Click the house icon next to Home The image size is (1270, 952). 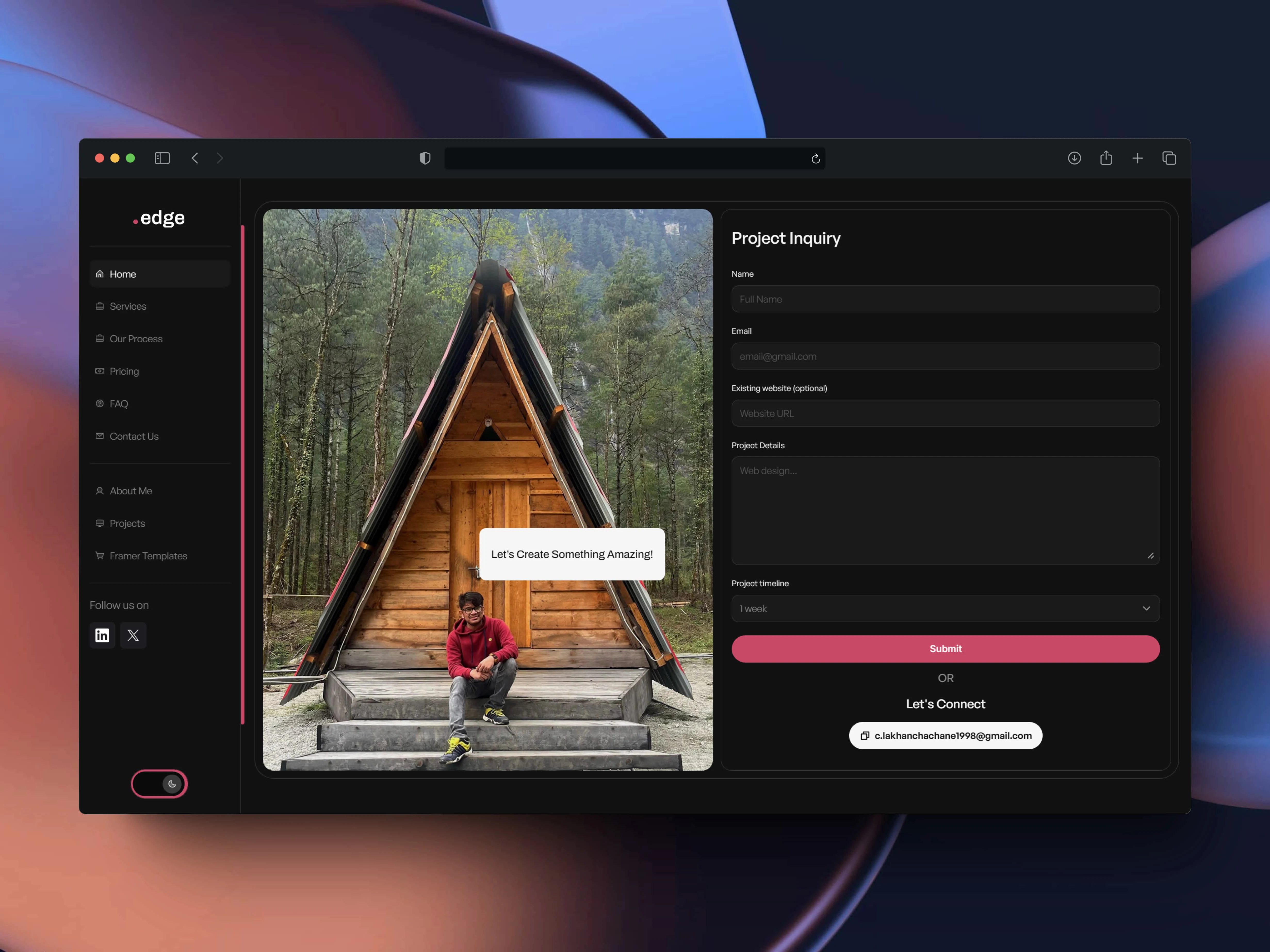click(x=100, y=274)
